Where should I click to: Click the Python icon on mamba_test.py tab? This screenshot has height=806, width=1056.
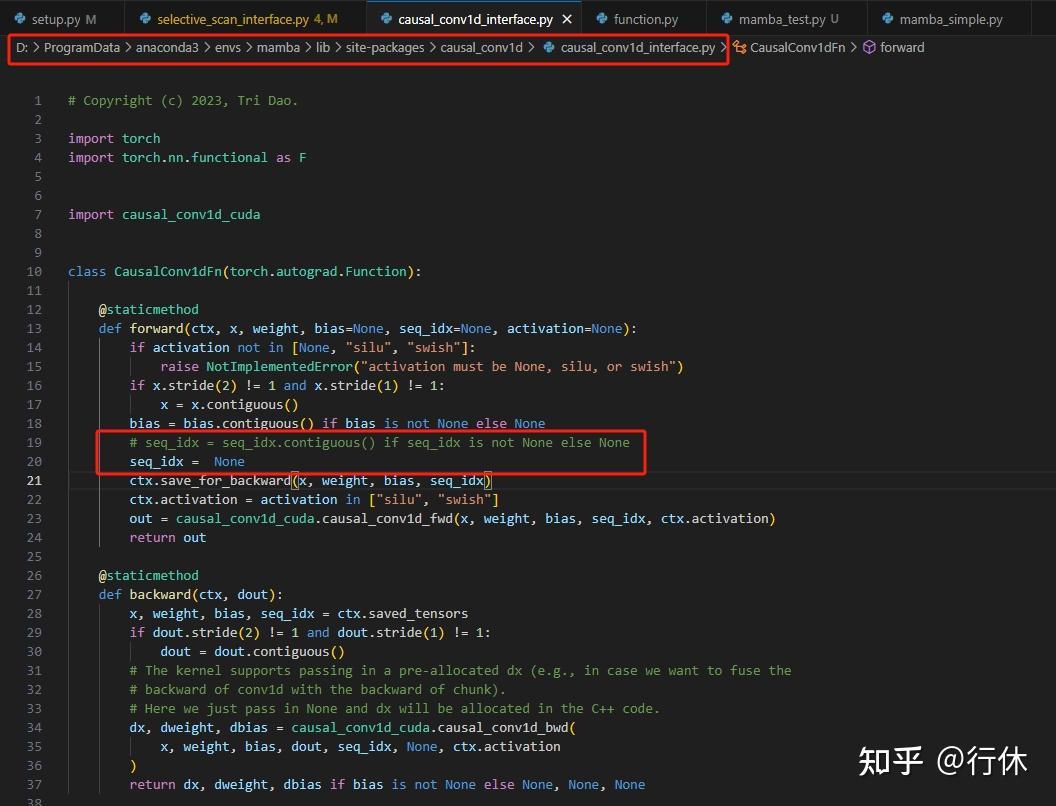click(x=724, y=17)
